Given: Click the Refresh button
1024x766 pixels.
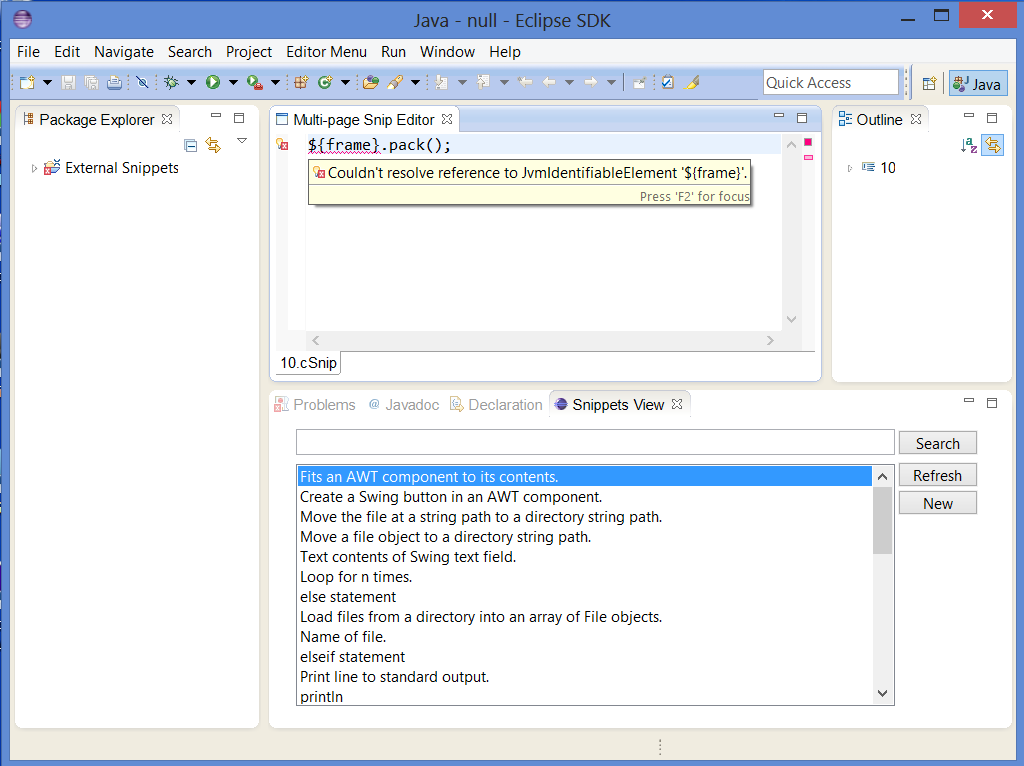Looking at the screenshot, I should click(x=938, y=475).
